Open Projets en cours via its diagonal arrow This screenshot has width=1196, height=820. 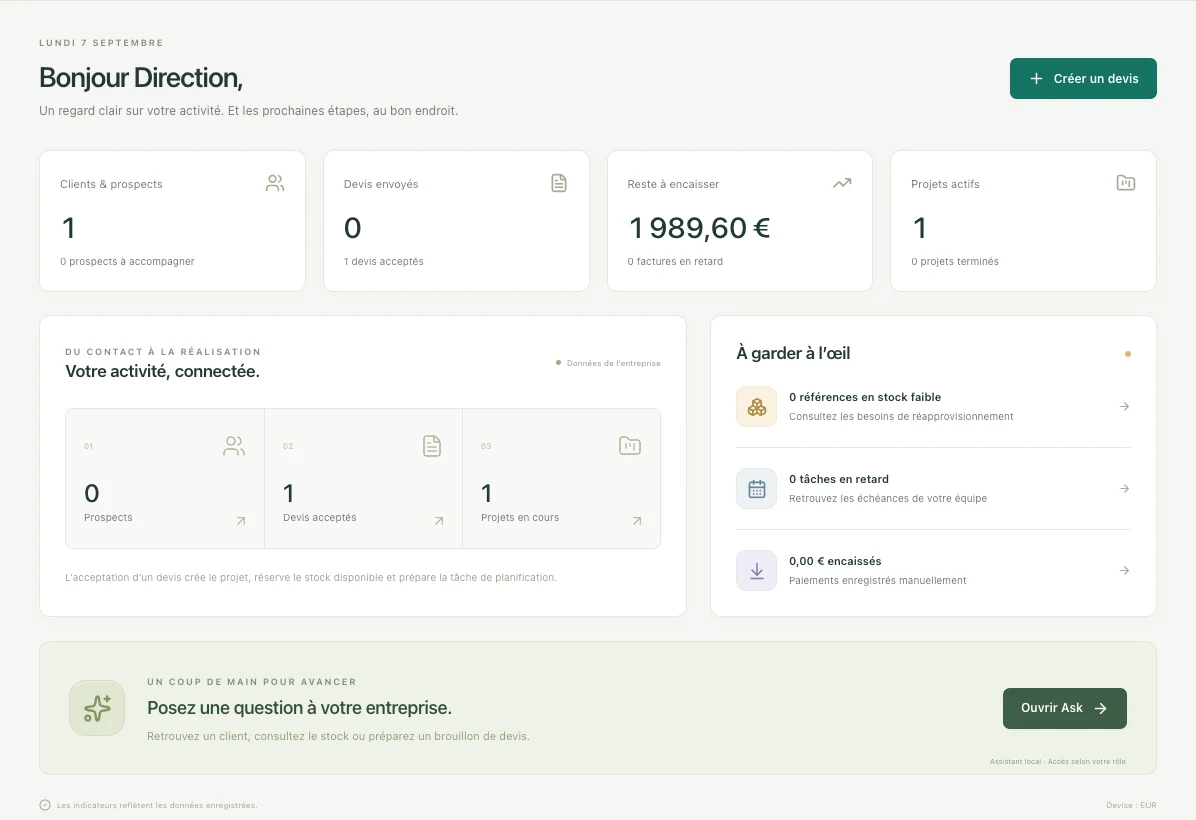pos(637,521)
